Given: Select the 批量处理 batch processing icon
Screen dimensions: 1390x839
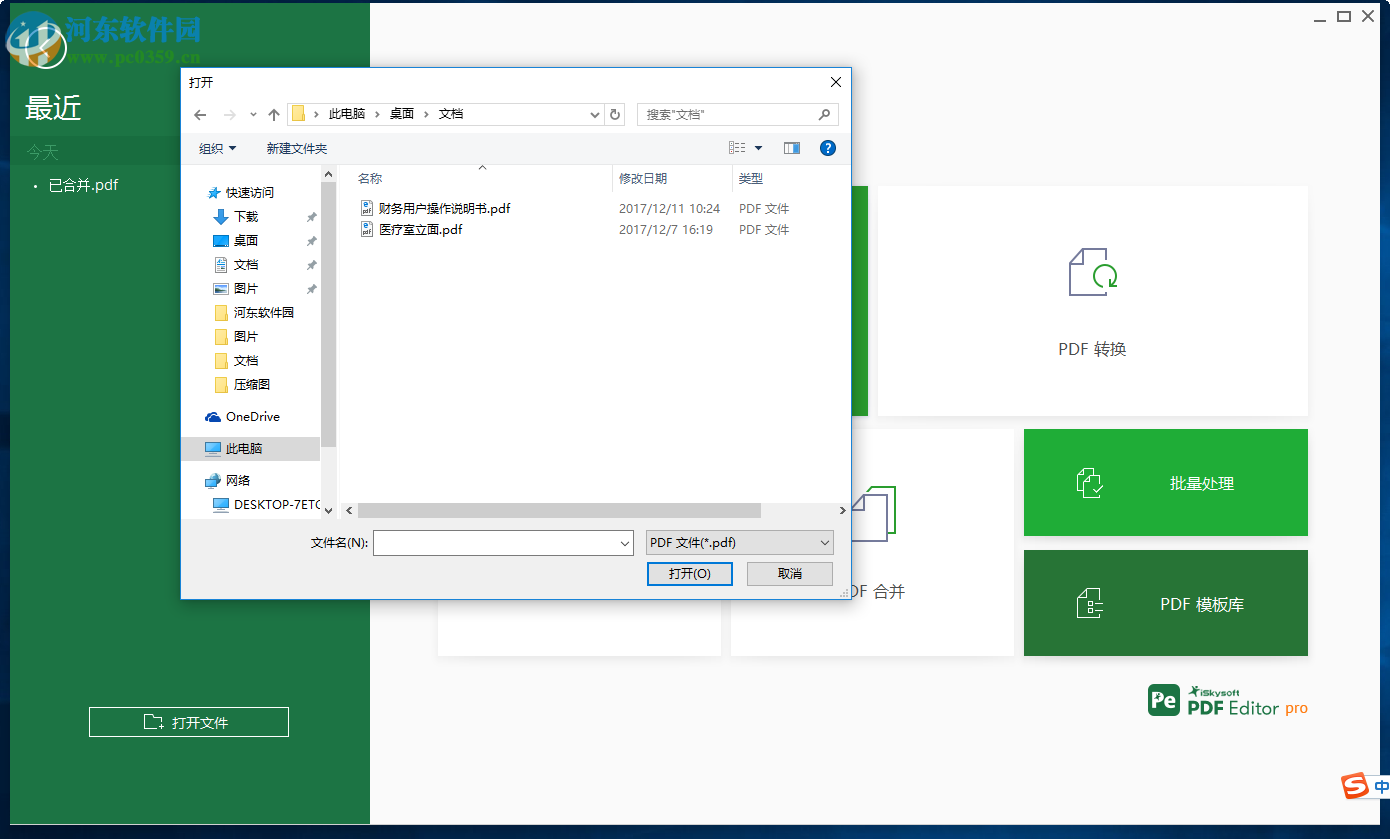Looking at the screenshot, I should tap(1165, 482).
